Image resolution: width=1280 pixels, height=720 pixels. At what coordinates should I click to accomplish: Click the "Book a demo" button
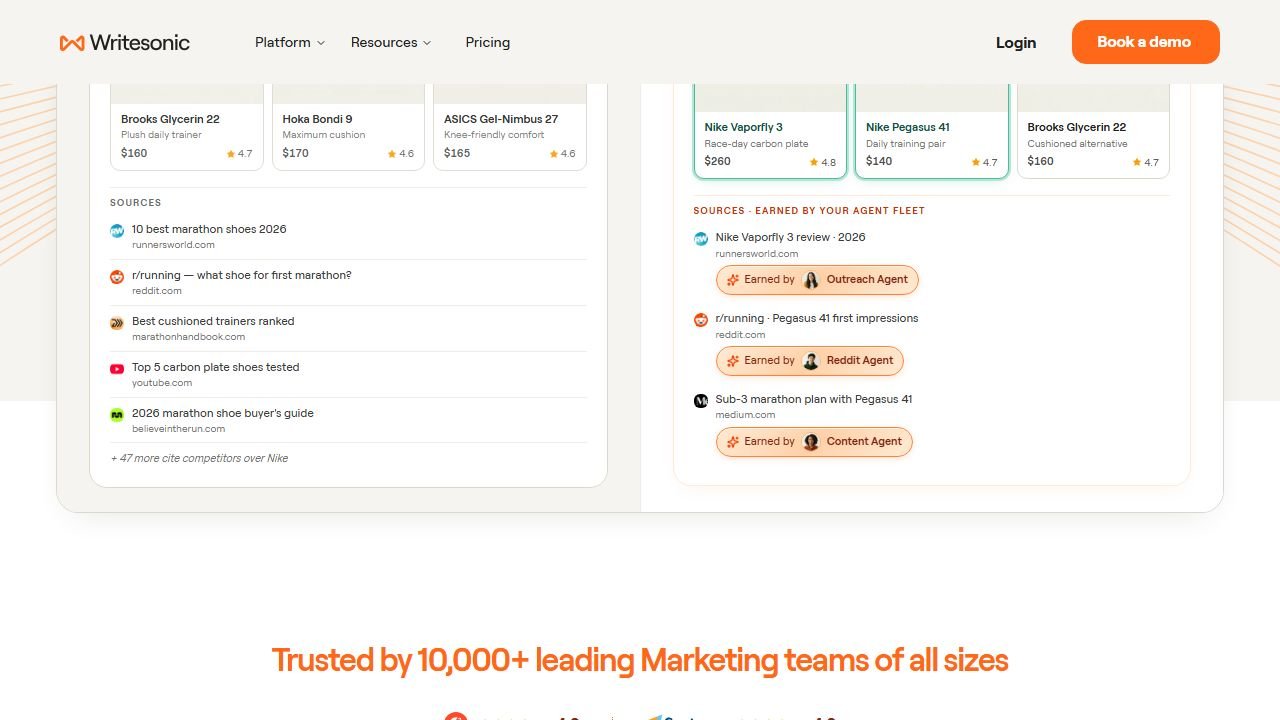1146,42
